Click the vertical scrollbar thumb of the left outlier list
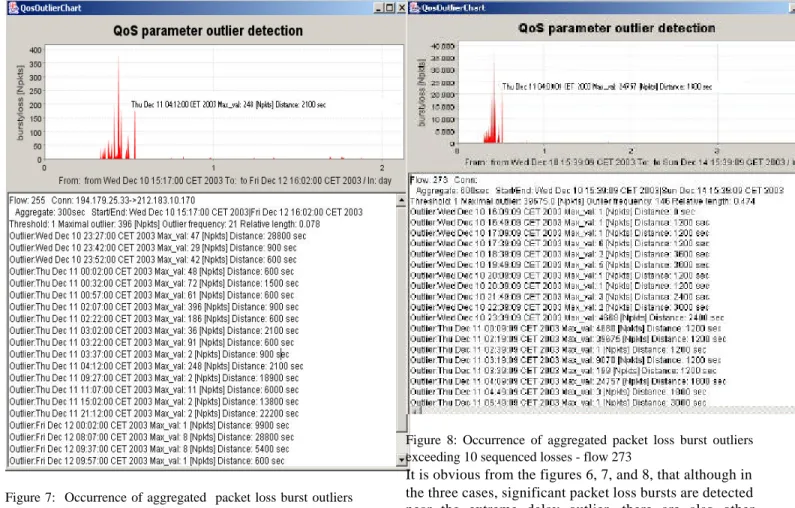The image size is (795, 508). coord(401,318)
